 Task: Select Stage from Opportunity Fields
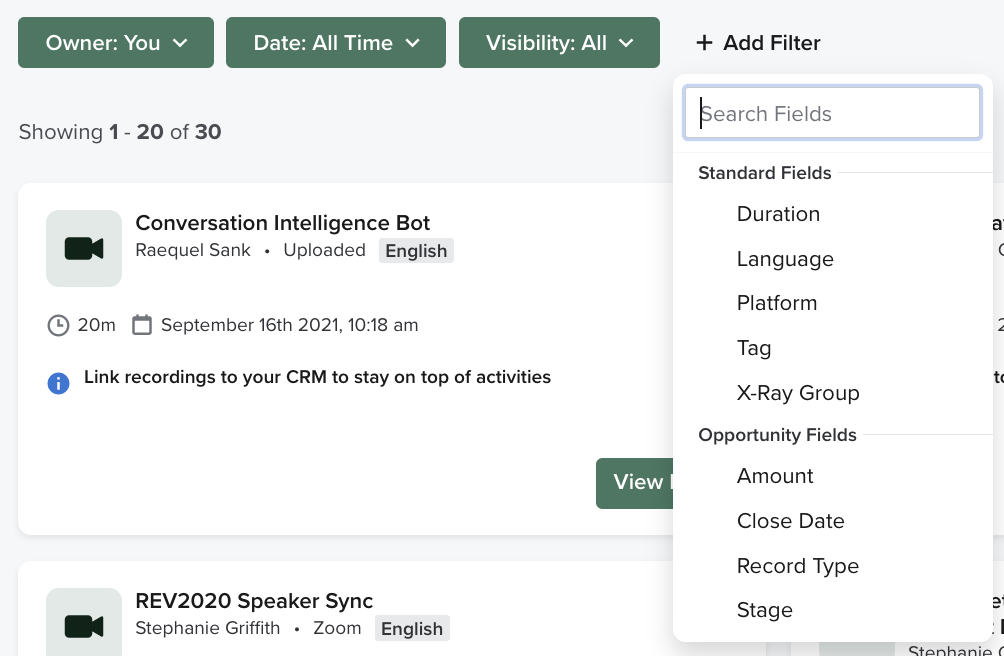click(765, 609)
